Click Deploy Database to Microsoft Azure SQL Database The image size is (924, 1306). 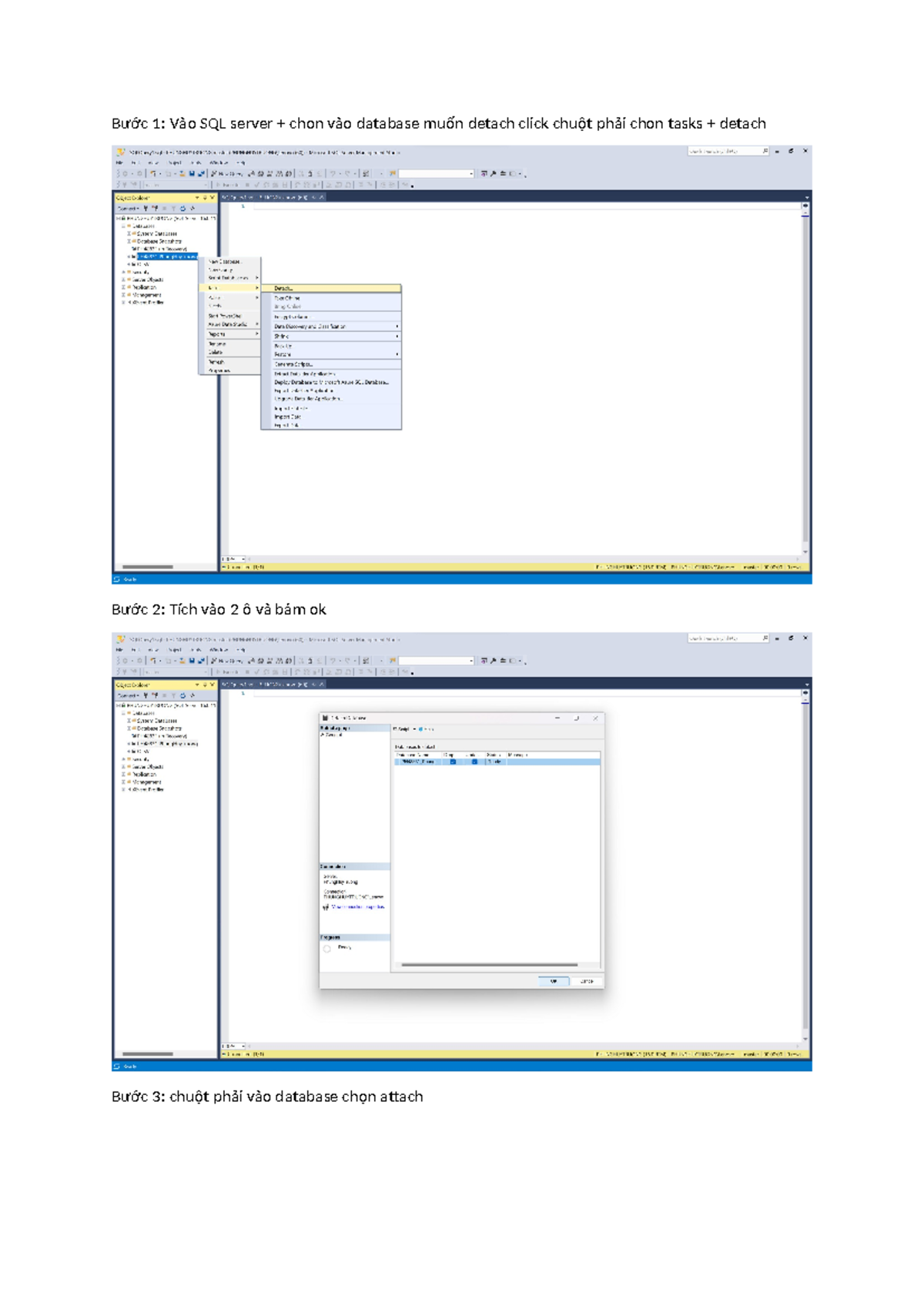click(332, 382)
